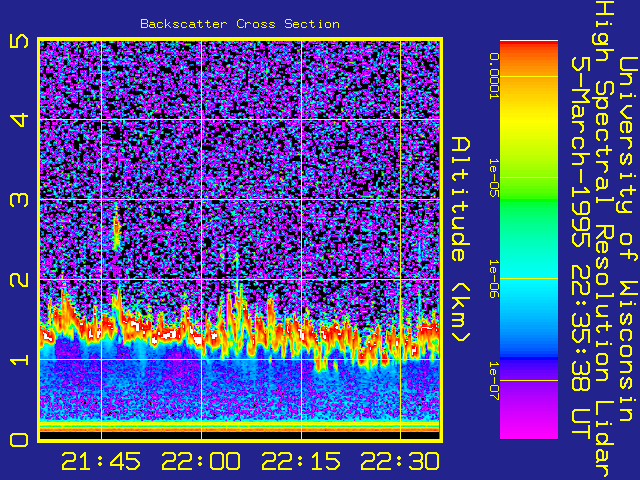
Task: Click the tall red plume just after 22:00
Action: (237, 306)
